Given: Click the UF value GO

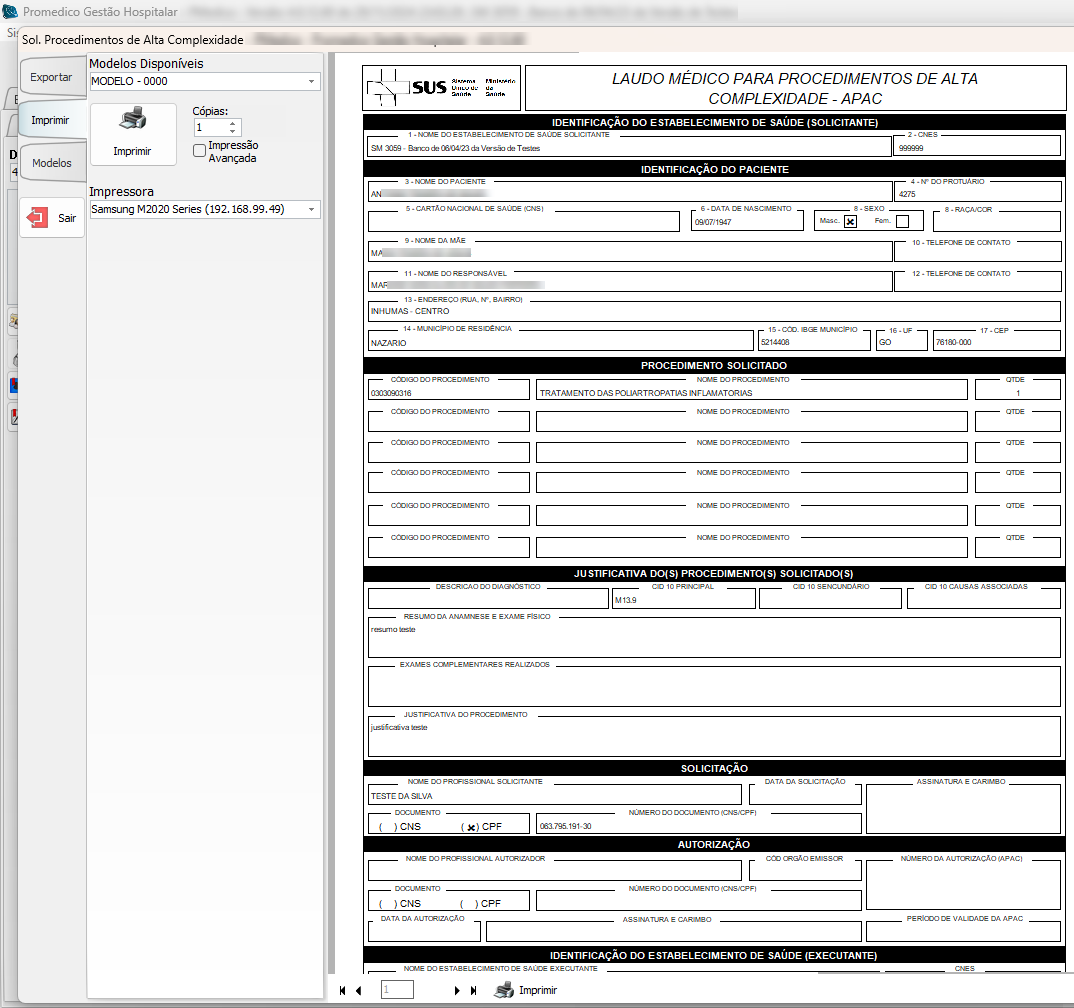Looking at the screenshot, I should click(x=885, y=342).
